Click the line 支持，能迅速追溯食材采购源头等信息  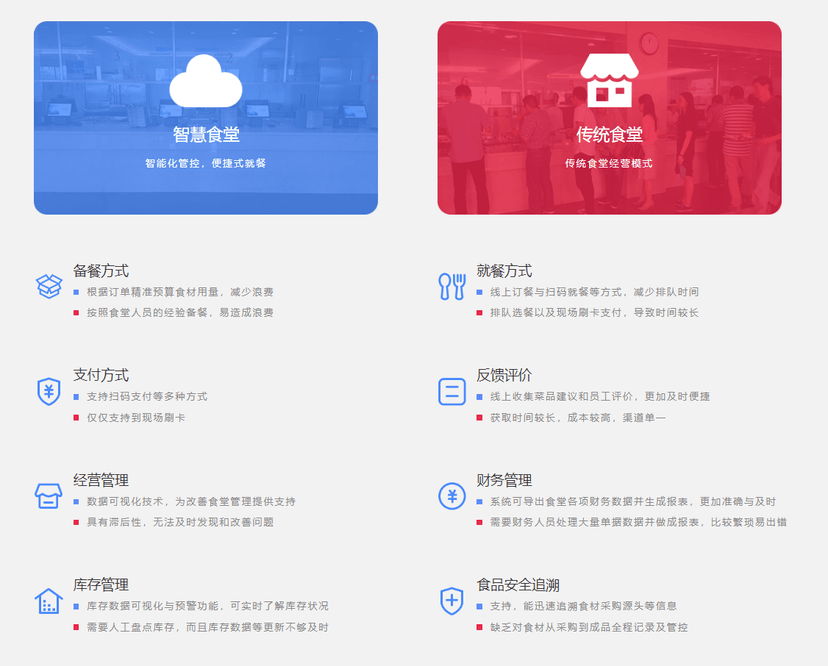[x=584, y=606]
